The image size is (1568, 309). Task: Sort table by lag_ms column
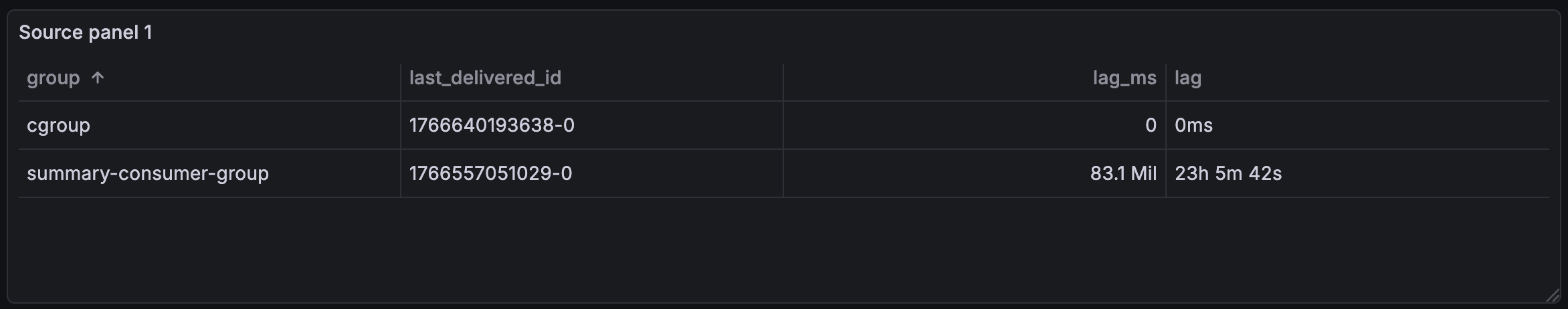pyautogui.click(x=1124, y=78)
